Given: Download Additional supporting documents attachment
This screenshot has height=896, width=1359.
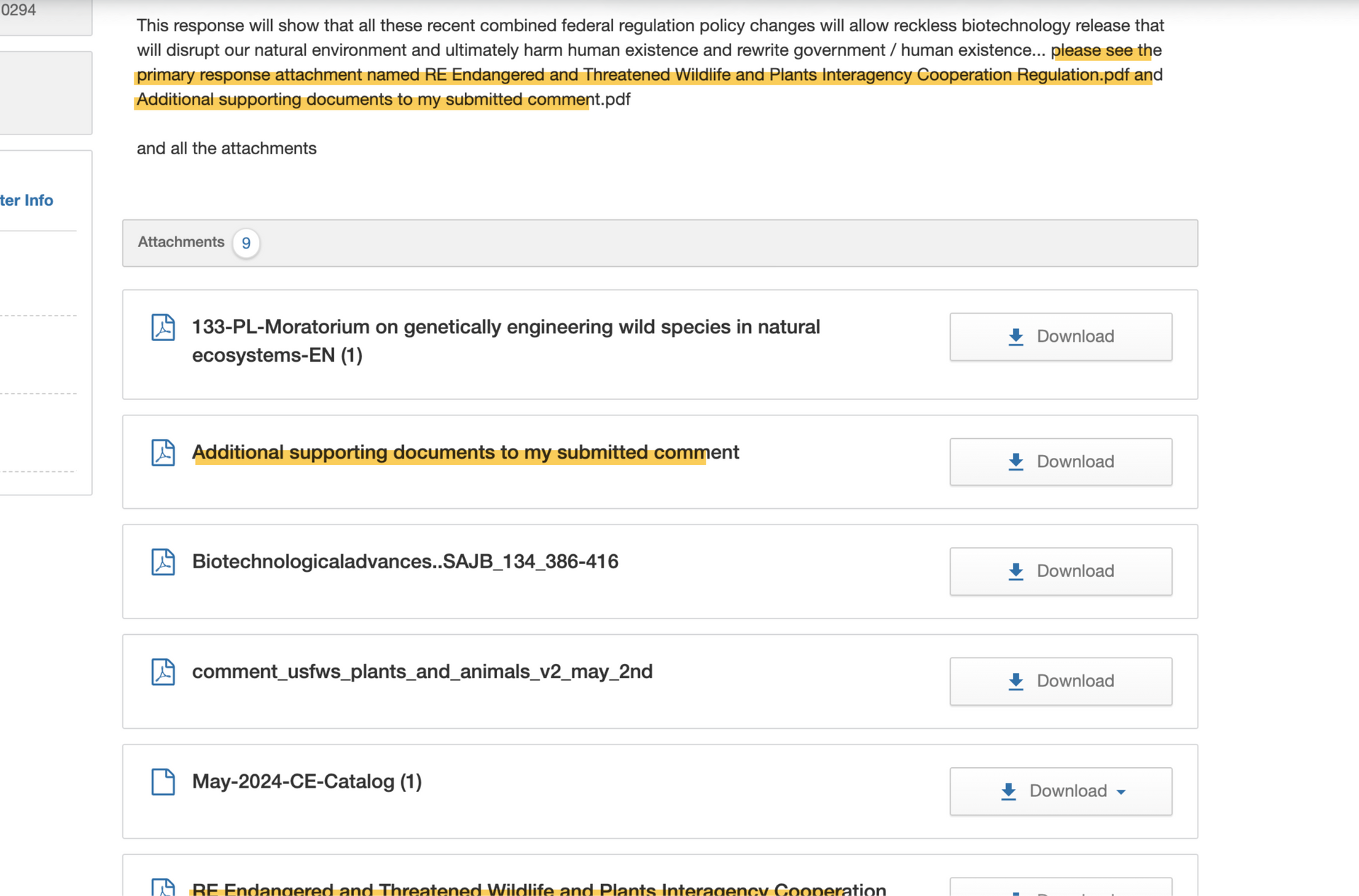Looking at the screenshot, I should coord(1060,462).
